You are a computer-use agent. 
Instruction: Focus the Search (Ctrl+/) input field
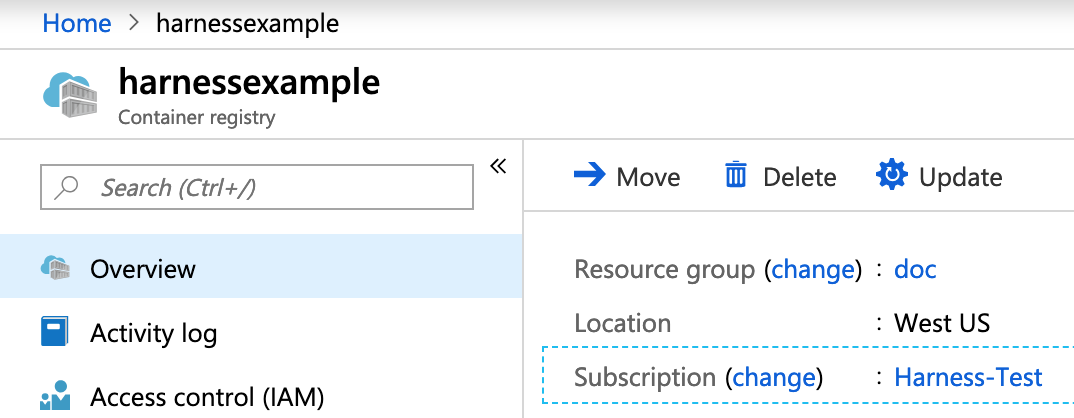point(257,186)
